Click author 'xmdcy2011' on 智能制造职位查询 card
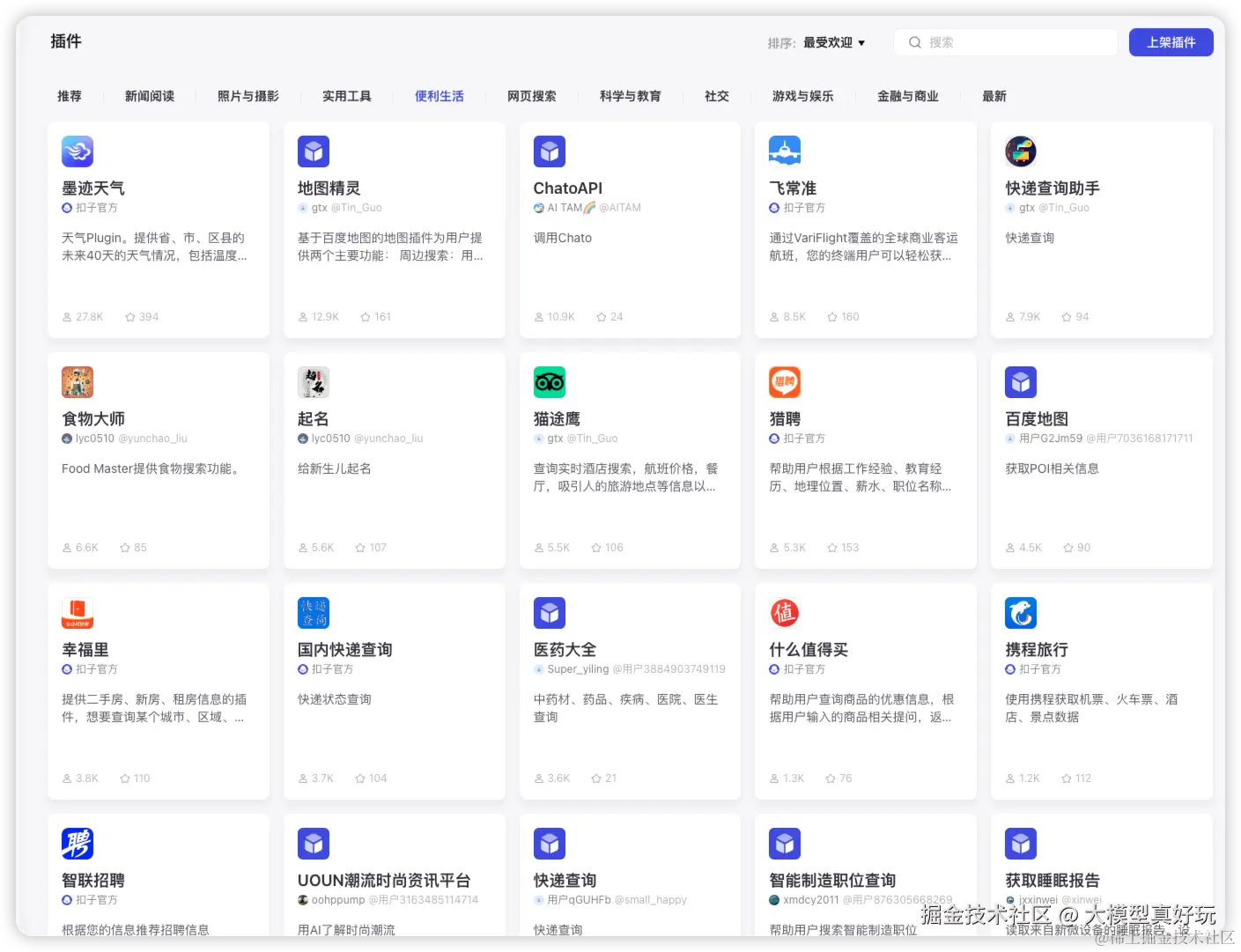Image resolution: width=1241 pixels, height=952 pixels. 811,900
